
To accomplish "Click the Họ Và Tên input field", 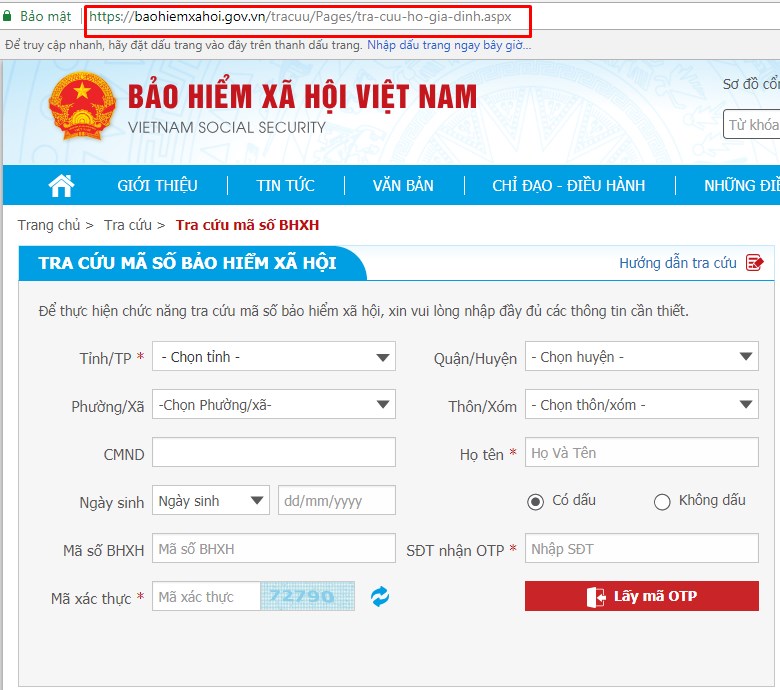I will [x=642, y=452].
